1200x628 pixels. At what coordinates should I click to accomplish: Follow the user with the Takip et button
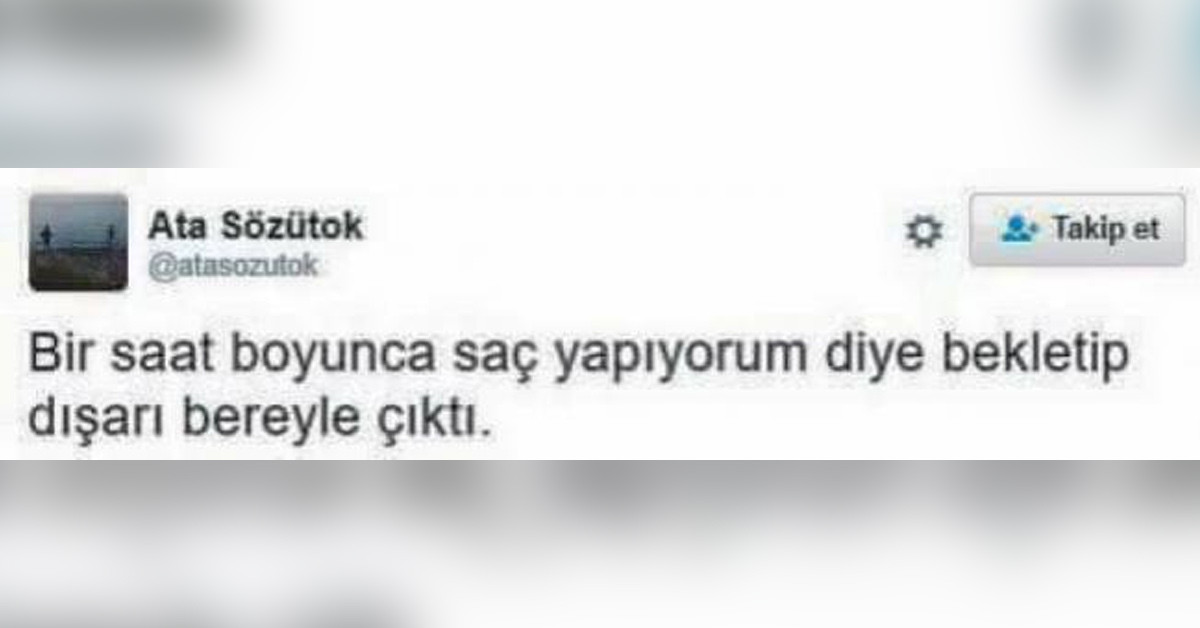tap(1077, 230)
